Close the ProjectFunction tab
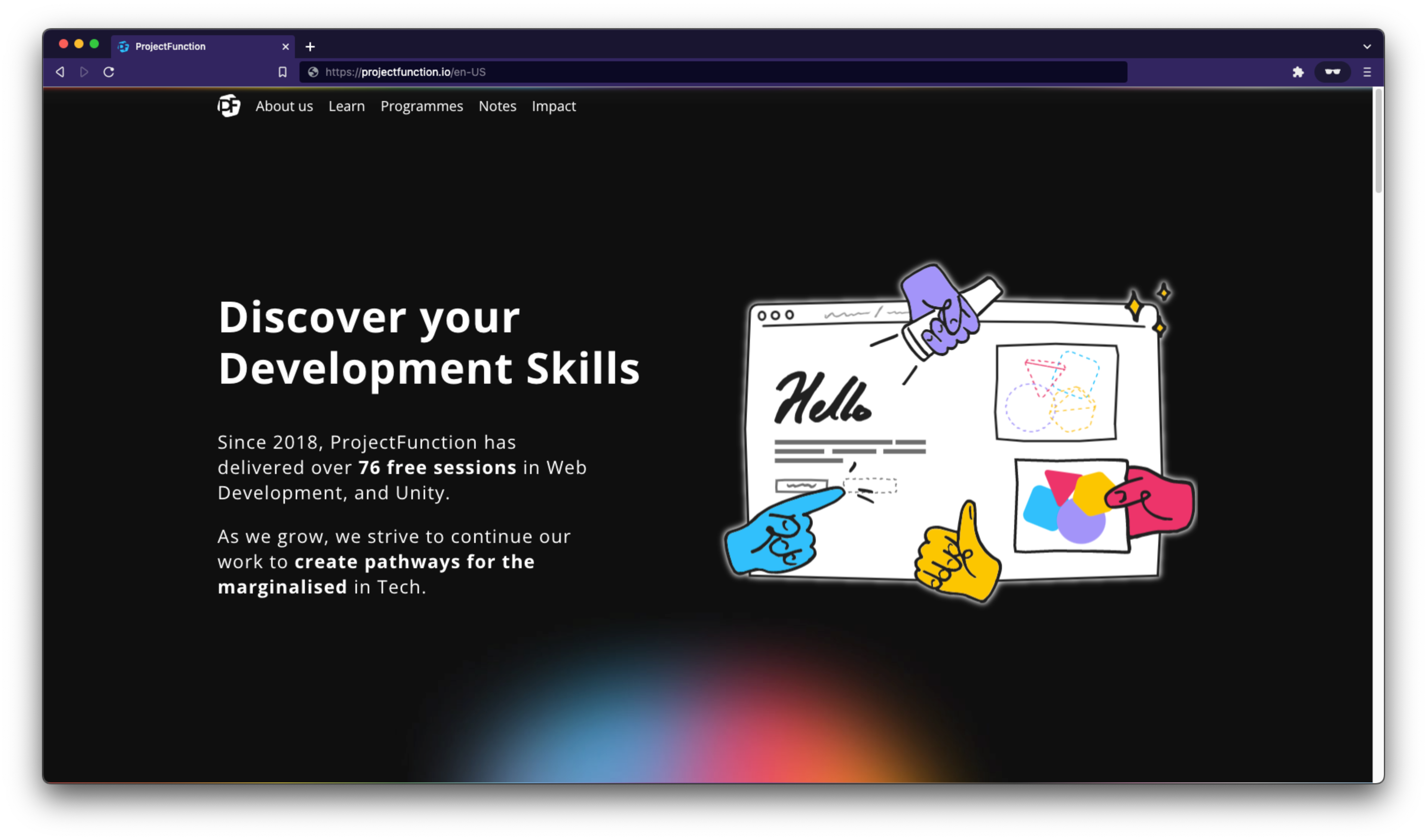This screenshot has width=1427, height=840. (x=285, y=46)
